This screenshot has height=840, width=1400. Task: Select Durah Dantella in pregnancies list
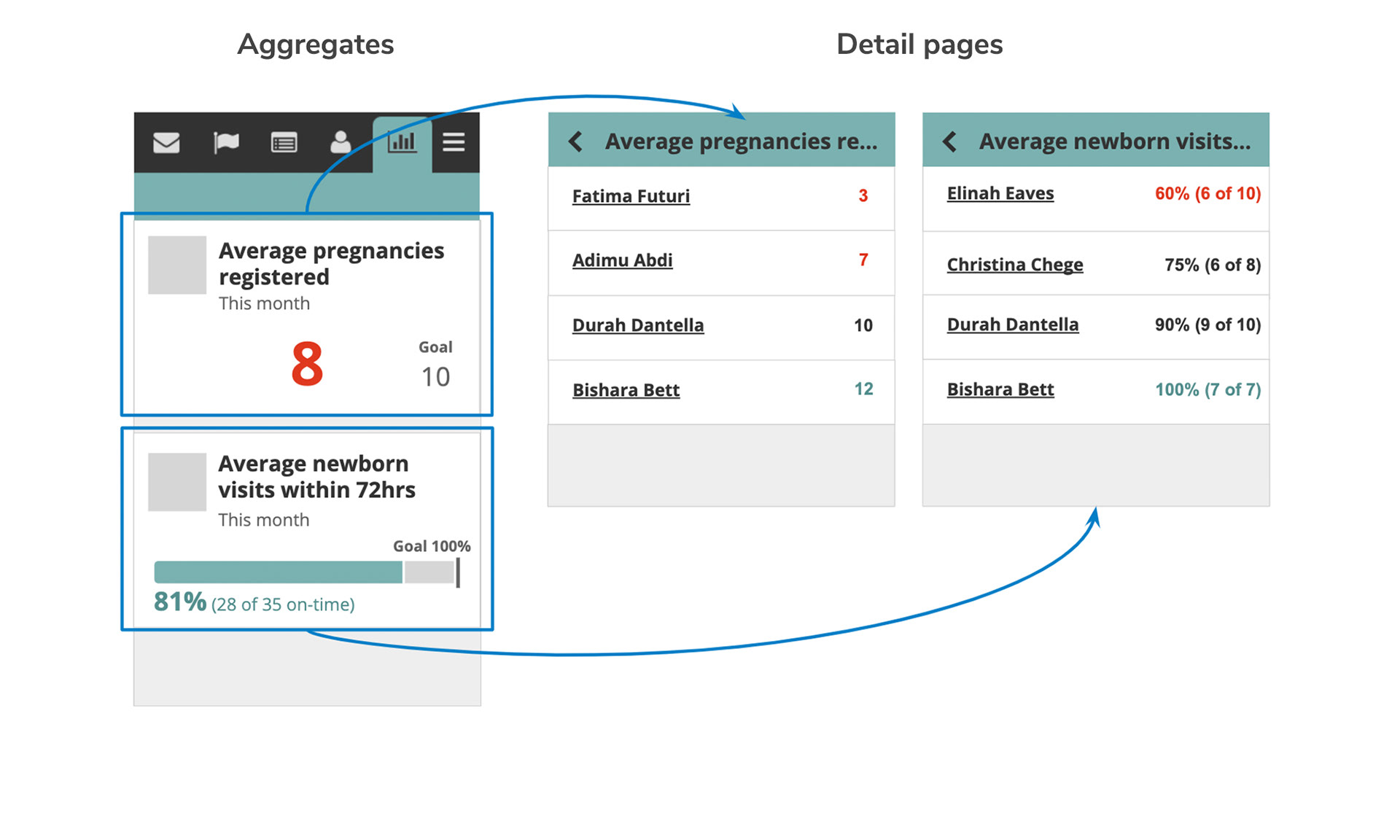[x=637, y=325]
